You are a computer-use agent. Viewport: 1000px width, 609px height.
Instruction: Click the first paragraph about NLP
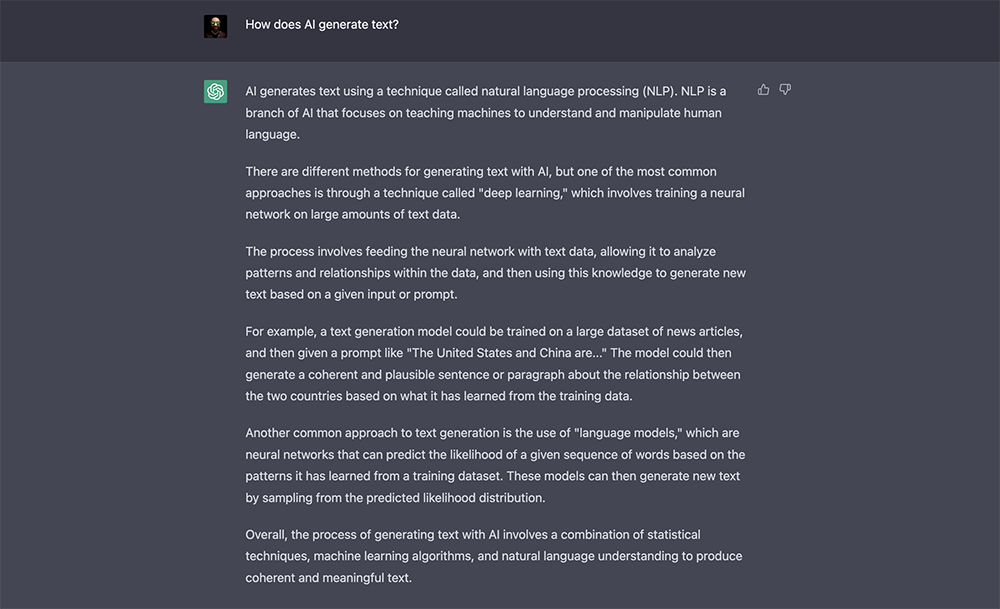(x=490, y=112)
